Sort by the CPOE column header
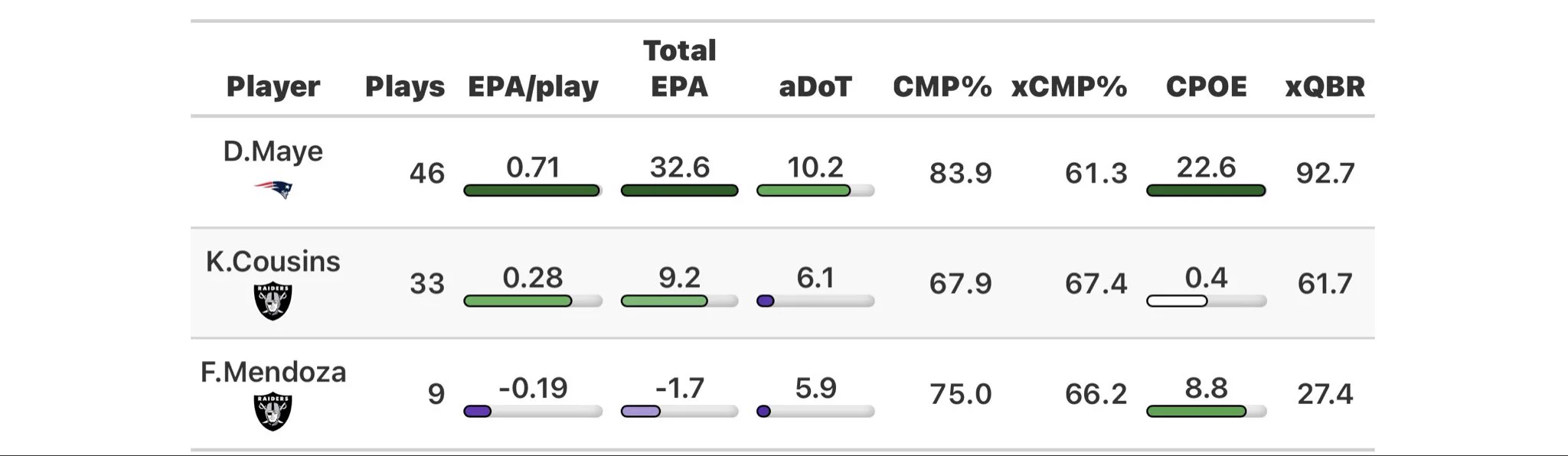 (1206, 86)
